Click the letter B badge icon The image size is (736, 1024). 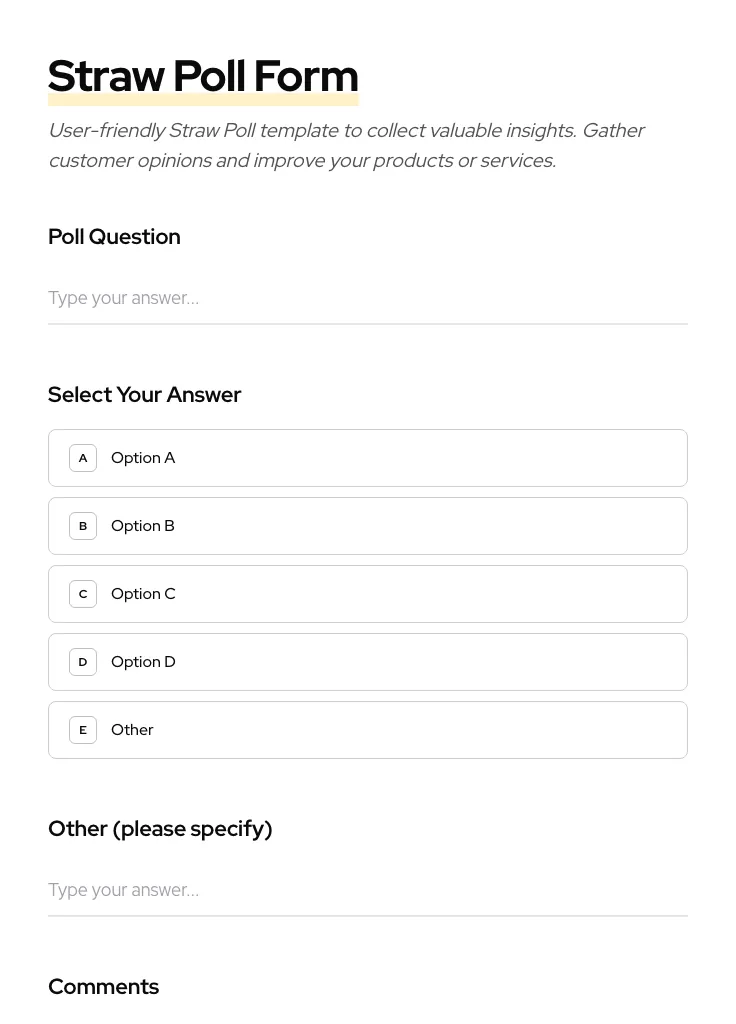coord(83,526)
